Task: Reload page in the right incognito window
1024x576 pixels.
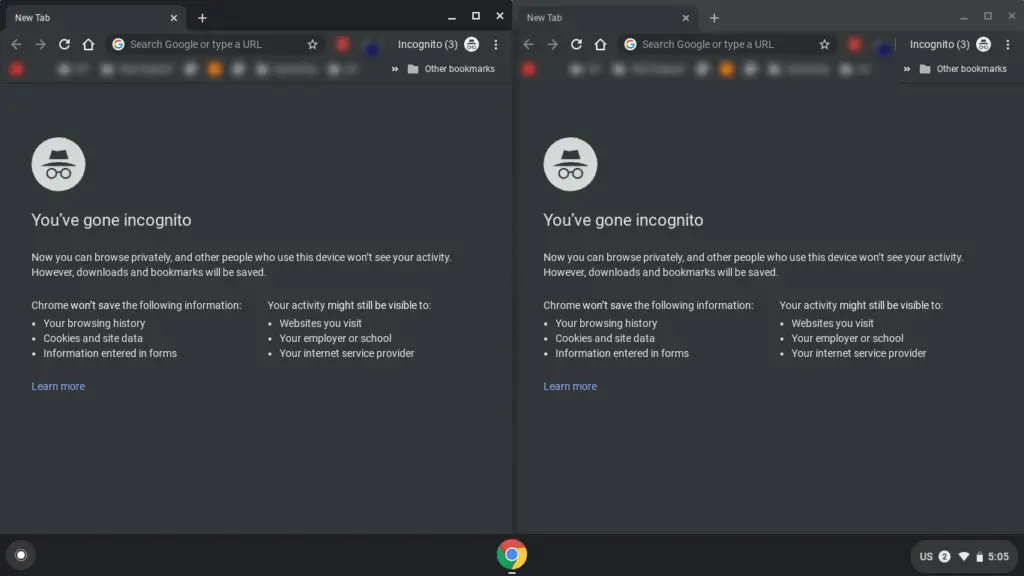Action: pyautogui.click(x=576, y=44)
